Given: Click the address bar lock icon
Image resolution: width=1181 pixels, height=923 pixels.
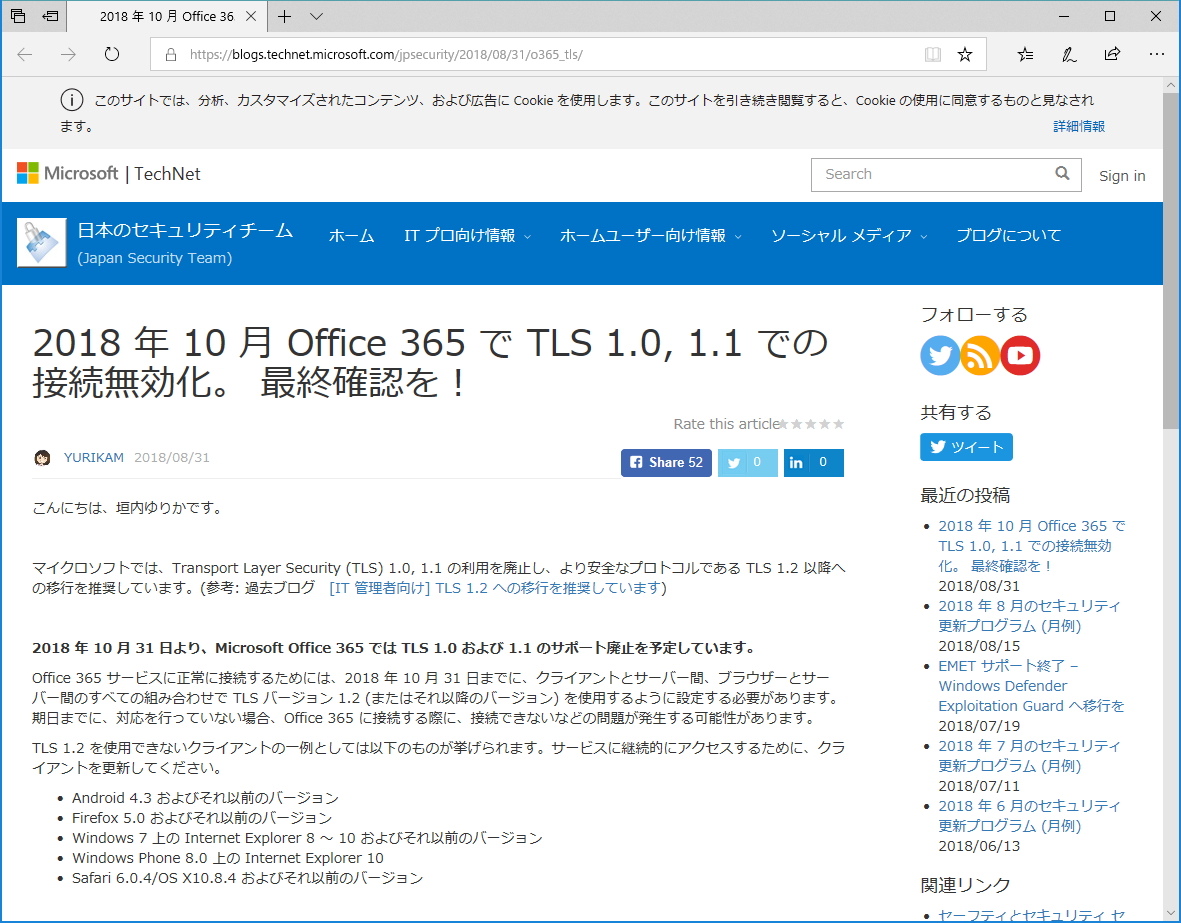Looking at the screenshot, I should pyautogui.click(x=171, y=54).
